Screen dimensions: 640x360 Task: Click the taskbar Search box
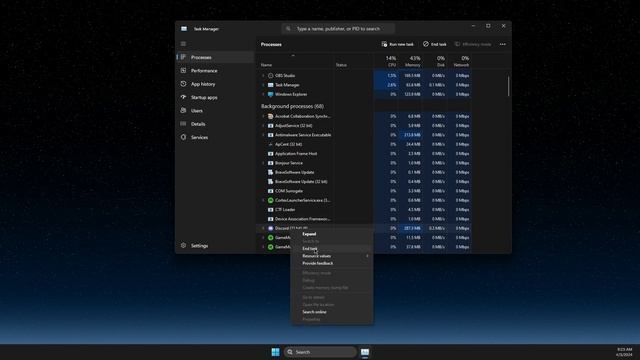click(320, 352)
